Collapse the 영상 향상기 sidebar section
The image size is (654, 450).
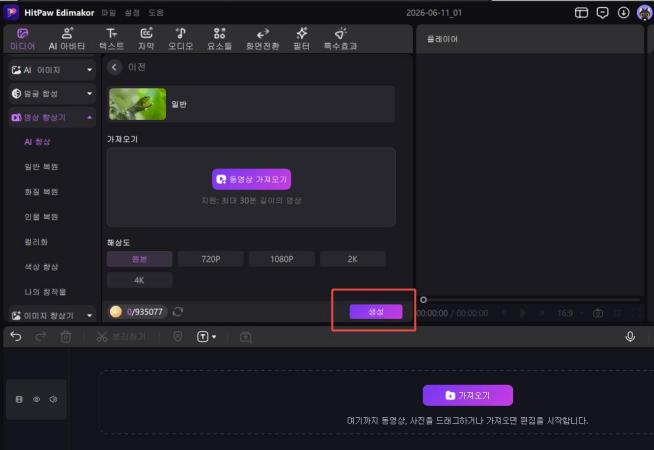pyautogui.click(x=52, y=118)
